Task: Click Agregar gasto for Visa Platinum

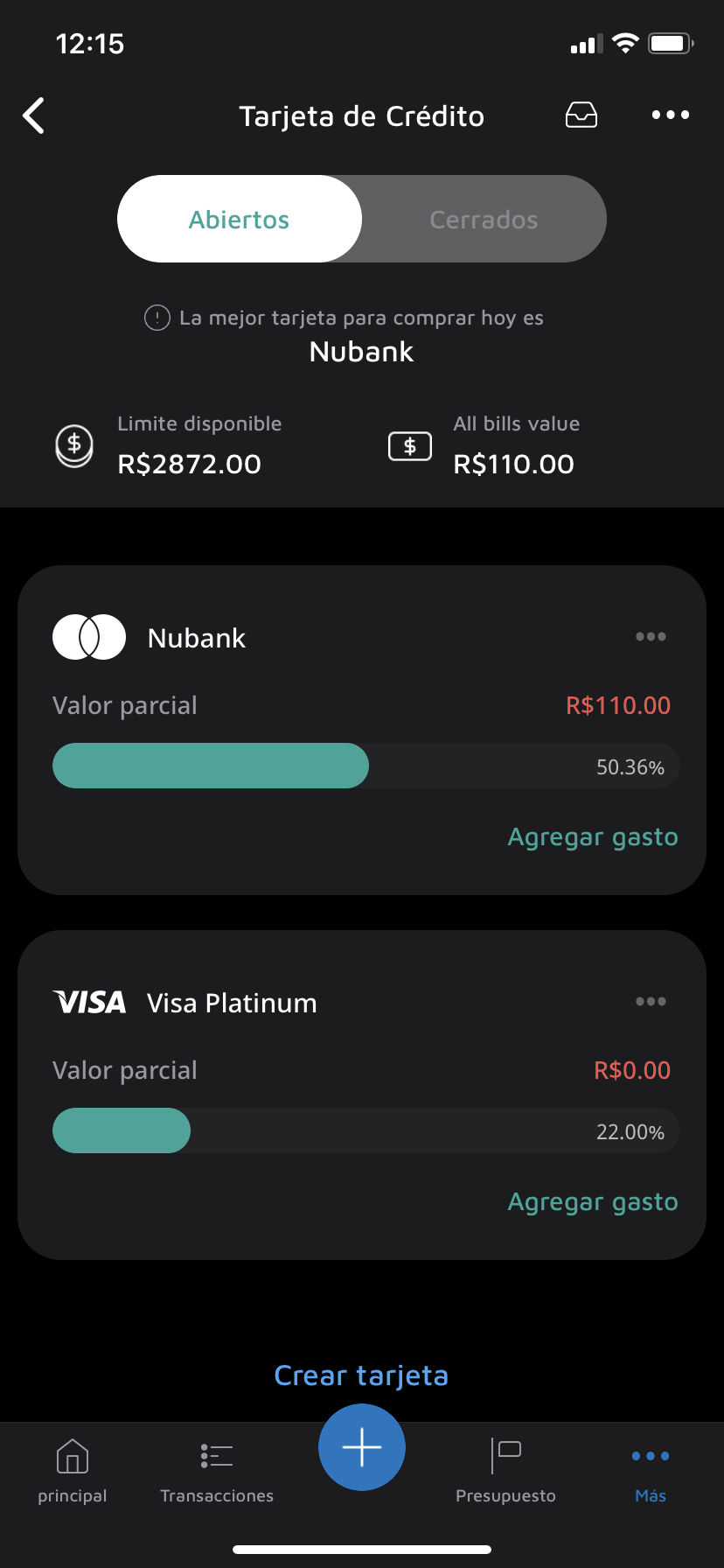Action: pos(593,1202)
